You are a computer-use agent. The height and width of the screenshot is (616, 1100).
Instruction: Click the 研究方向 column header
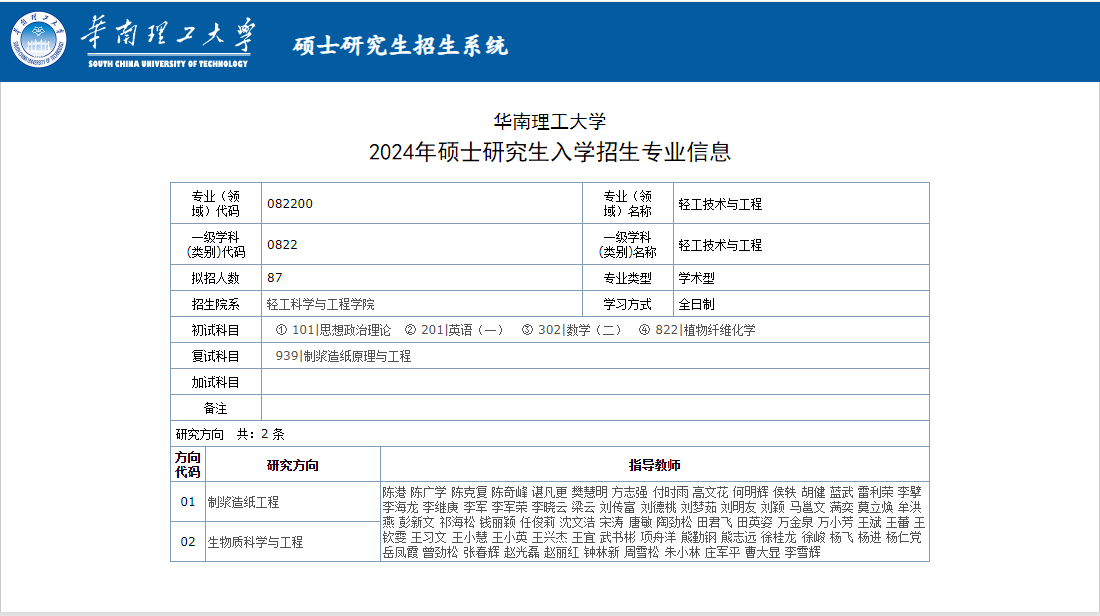(x=293, y=464)
